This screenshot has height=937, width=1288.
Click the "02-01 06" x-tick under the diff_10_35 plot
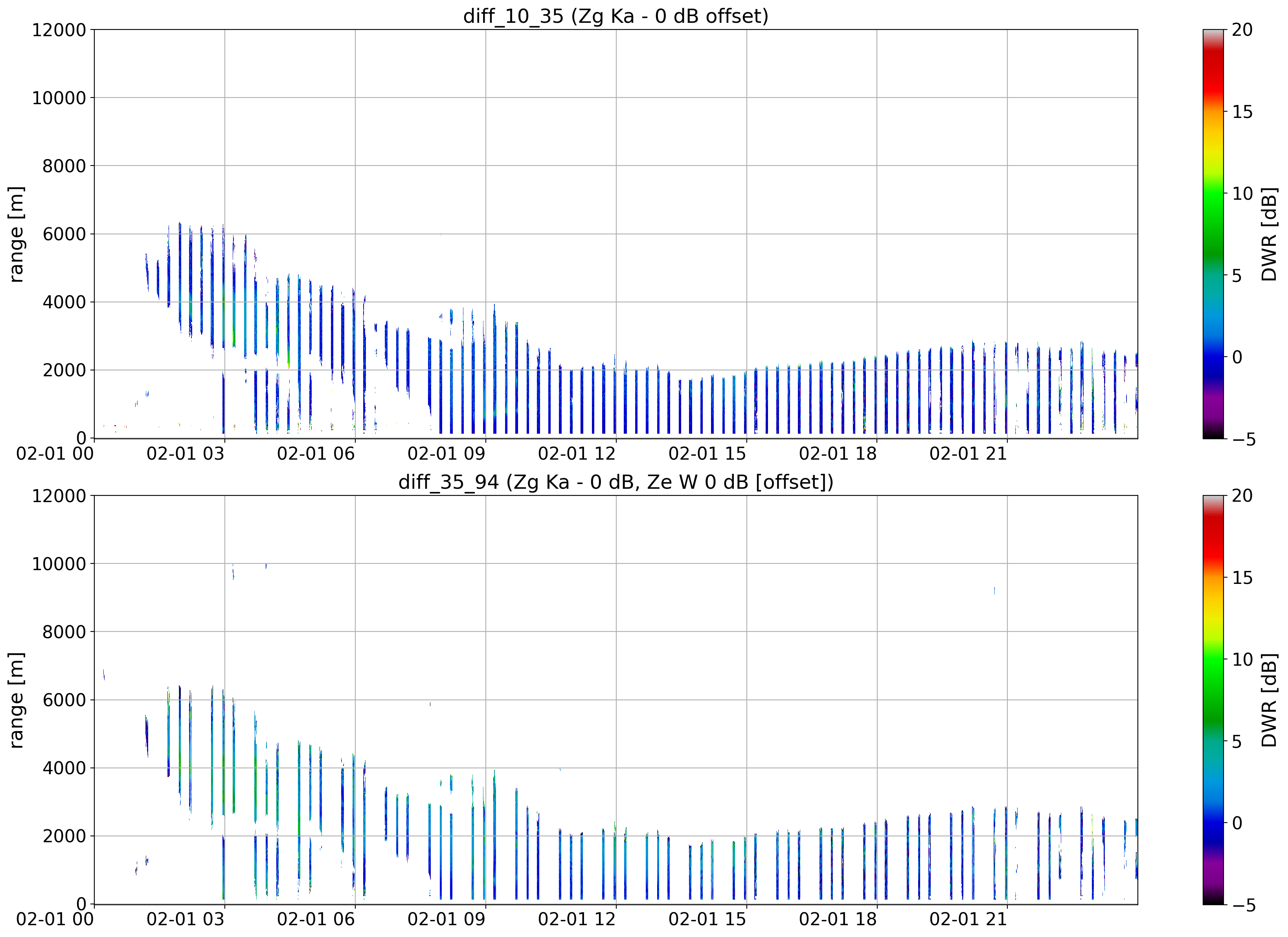tap(316, 453)
